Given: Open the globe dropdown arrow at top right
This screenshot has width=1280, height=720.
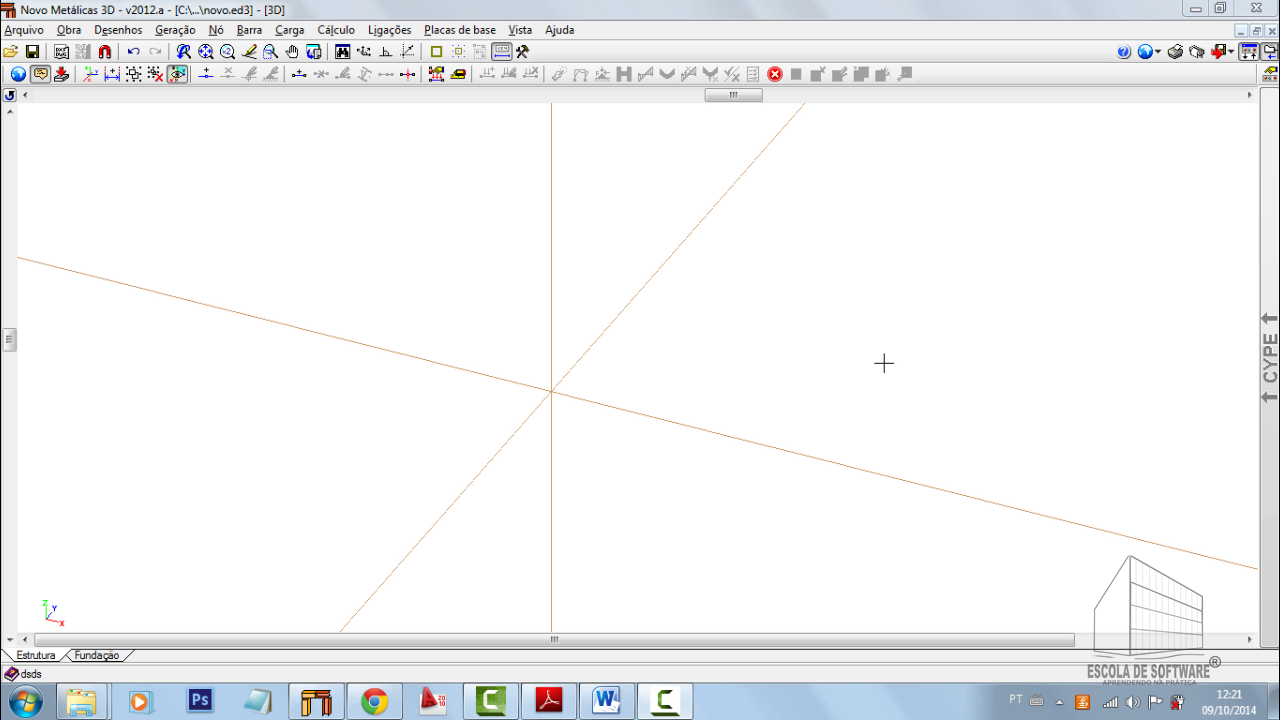Looking at the screenshot, I should pyautogui.click(x=1158, y=52).
